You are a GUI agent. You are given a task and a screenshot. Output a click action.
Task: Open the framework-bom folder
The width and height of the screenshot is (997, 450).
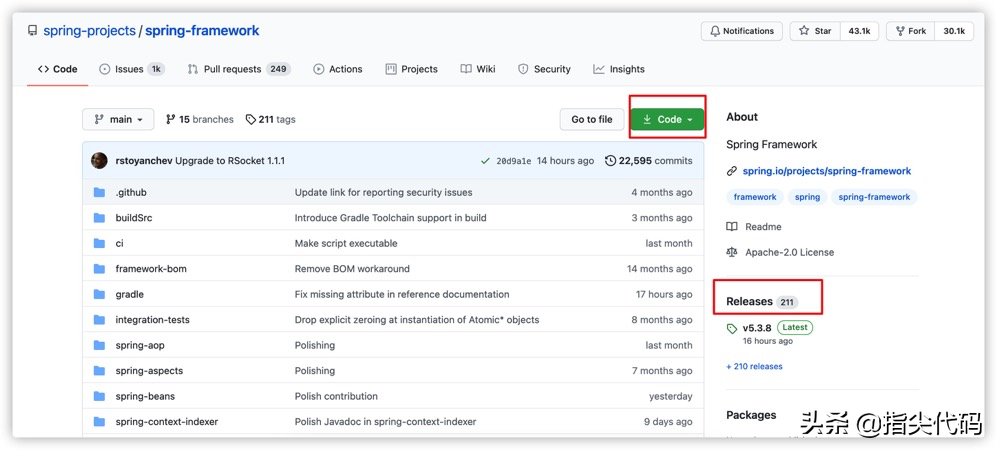[x=151, y=269]
